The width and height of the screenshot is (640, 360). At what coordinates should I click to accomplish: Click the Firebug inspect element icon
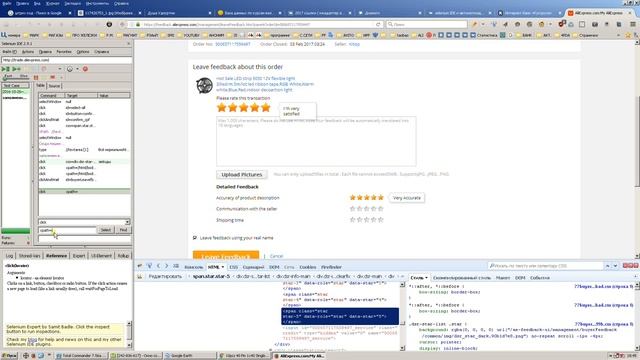(149, 266)
